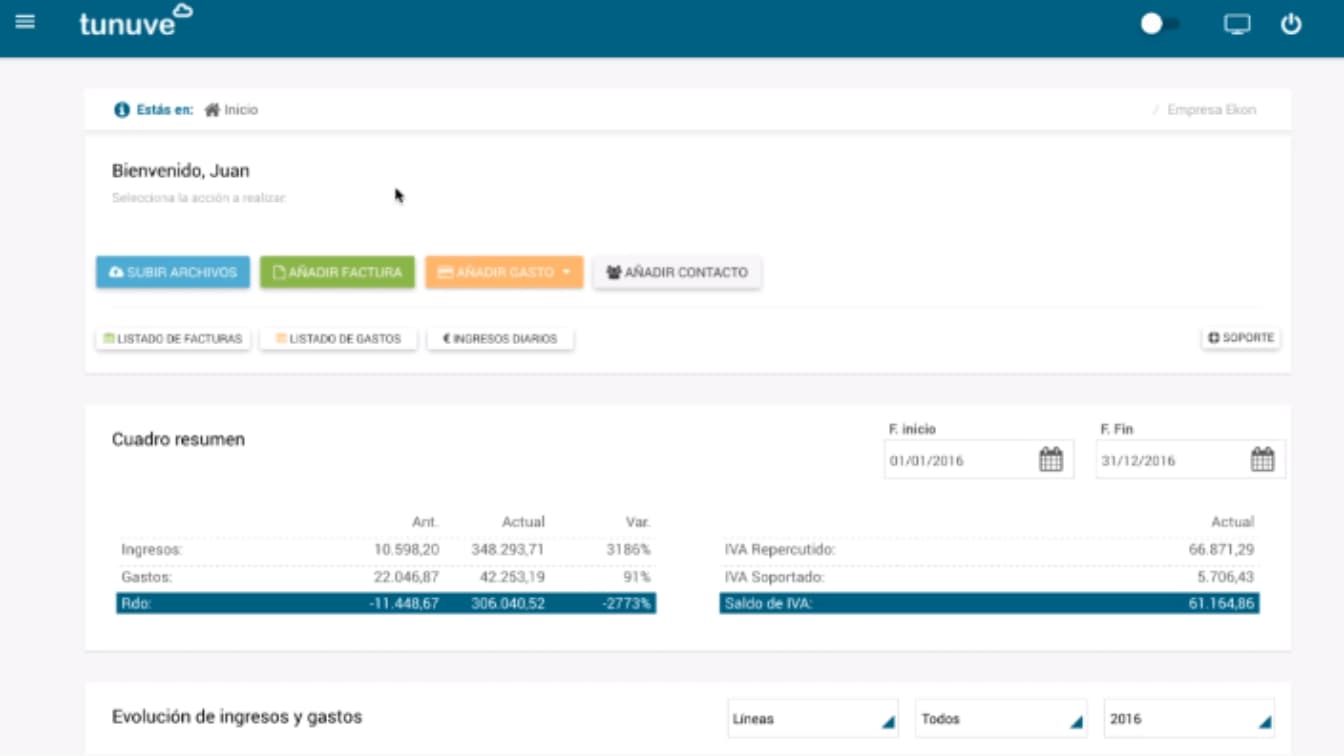1344x756 pixels.
Task: Click the Ingresos variation 3186%
Action: [x=628, y=550]
